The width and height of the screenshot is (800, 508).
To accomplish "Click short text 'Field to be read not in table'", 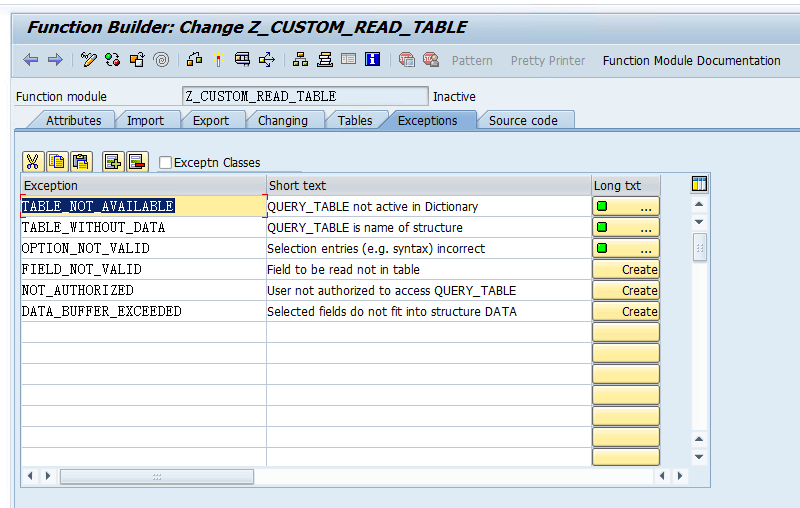I will (x=343, y=269).
